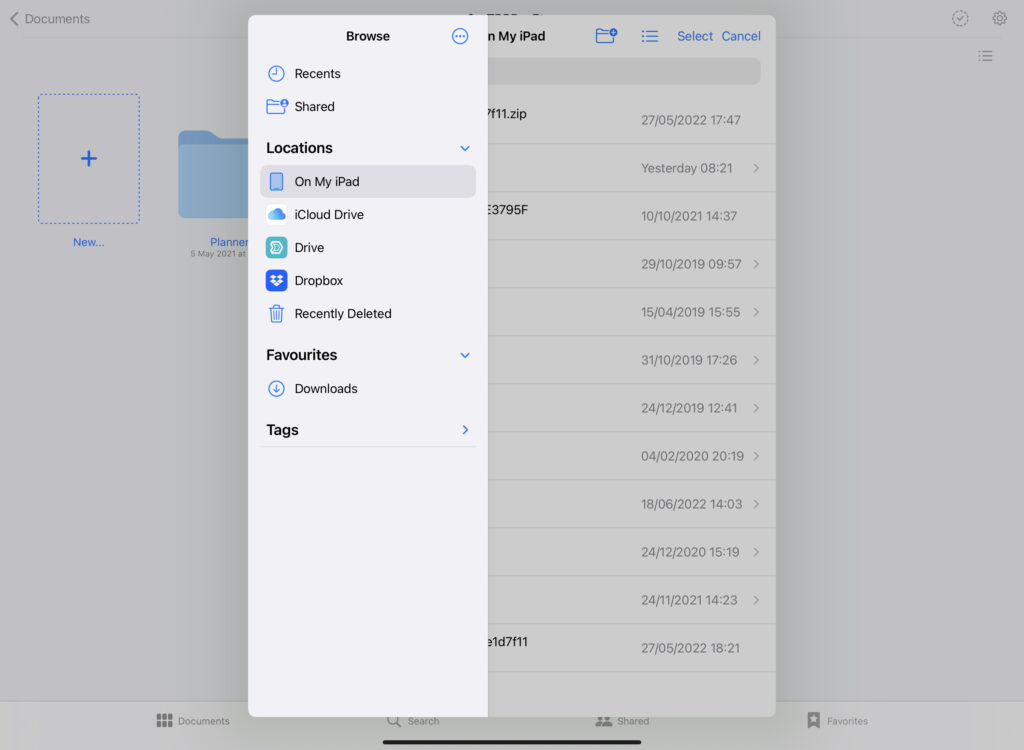Switch the file picker list view icon
Image resolution: width=1024 pixels, height=750 pixels.
point(650,36)
